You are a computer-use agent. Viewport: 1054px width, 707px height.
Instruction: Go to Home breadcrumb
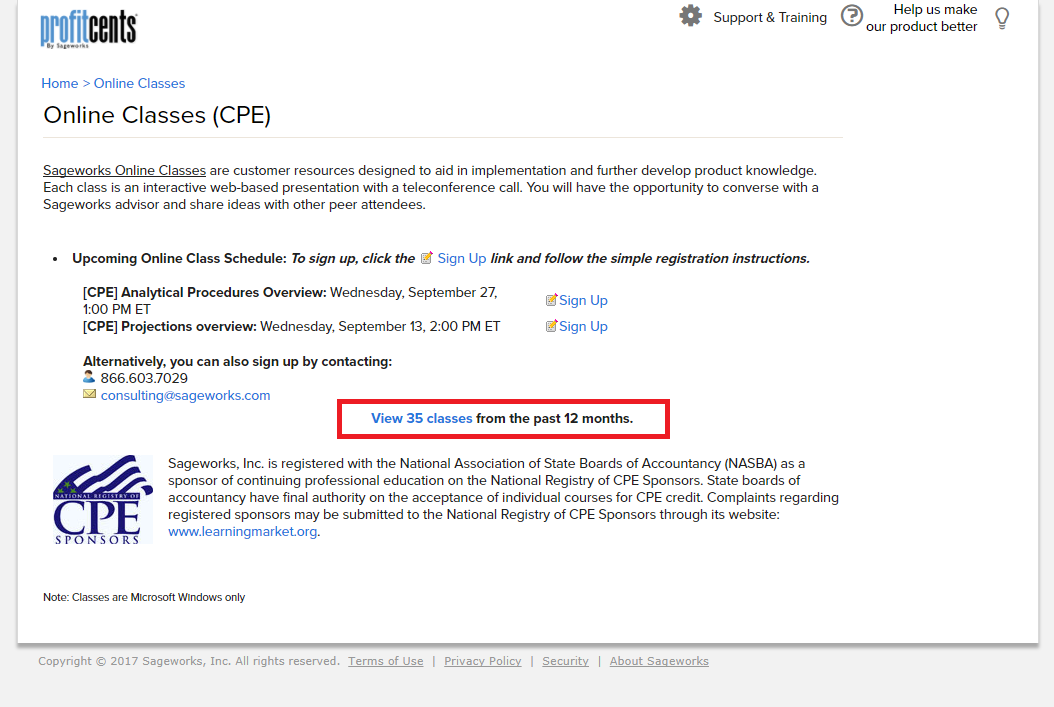point(60,83)
